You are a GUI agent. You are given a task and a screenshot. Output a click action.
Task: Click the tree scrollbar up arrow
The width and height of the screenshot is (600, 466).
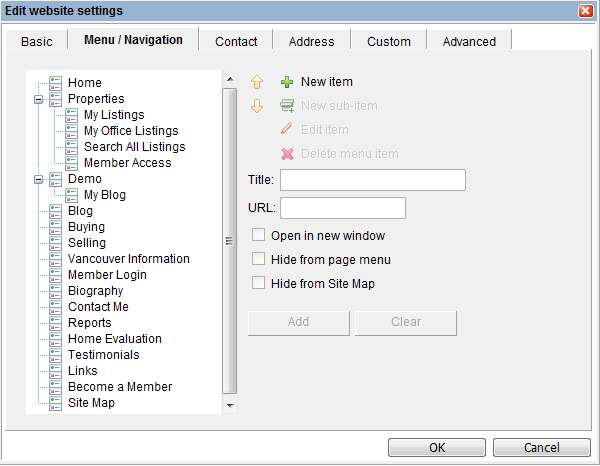[230, 79]
